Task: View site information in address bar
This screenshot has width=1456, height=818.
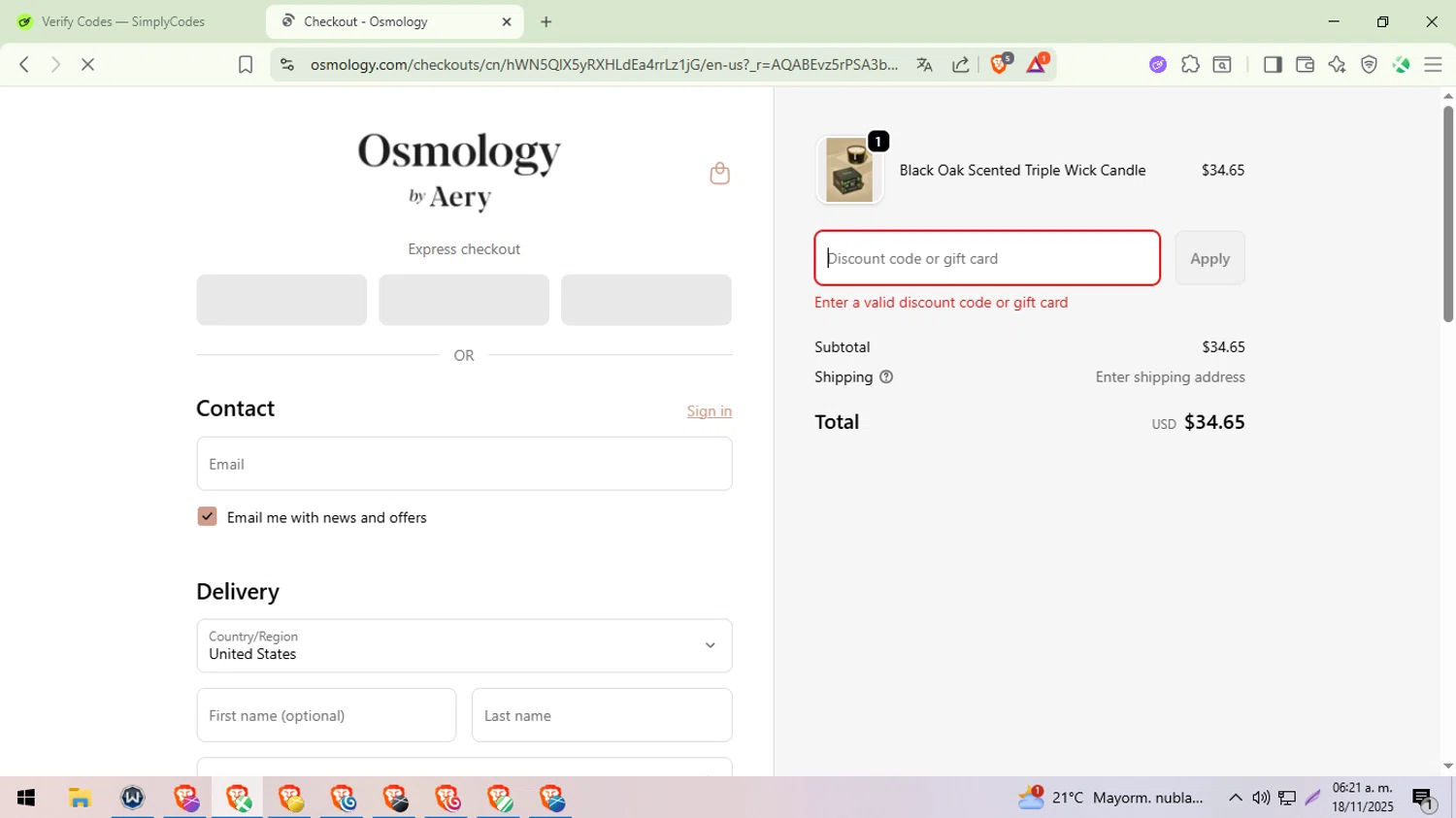Action: point(286,64)
